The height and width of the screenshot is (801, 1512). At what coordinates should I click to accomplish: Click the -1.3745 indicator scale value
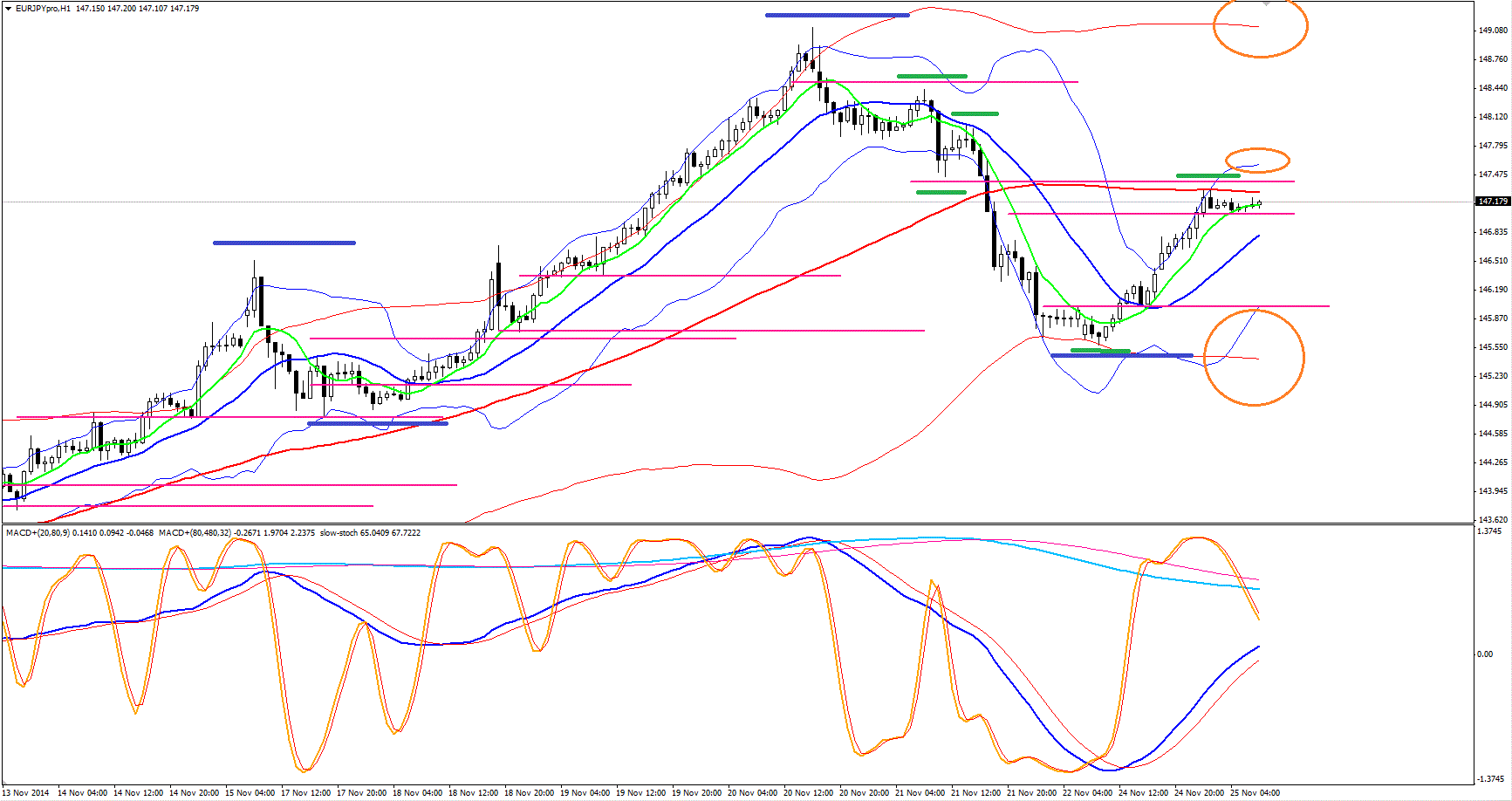pos(1489,779)
